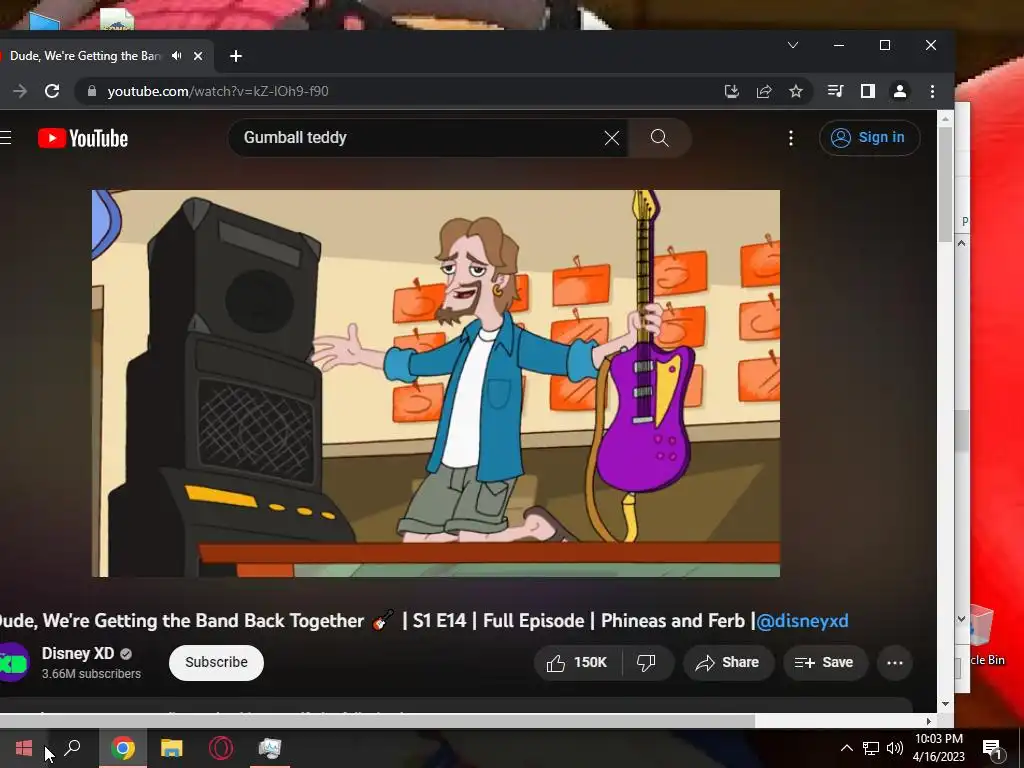
Task: Mute the tab audio speaker icon
Action: [x=176, y=56]
